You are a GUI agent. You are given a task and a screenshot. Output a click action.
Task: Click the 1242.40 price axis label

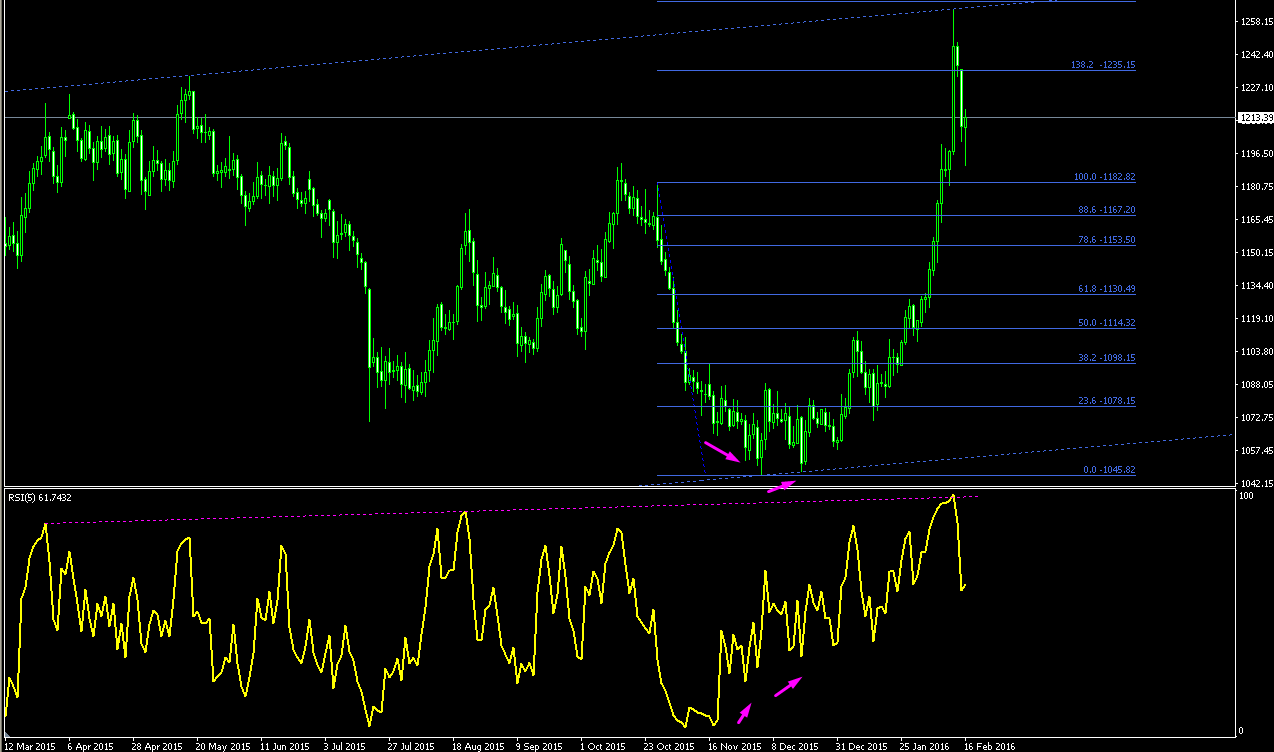coord(1255,54)
